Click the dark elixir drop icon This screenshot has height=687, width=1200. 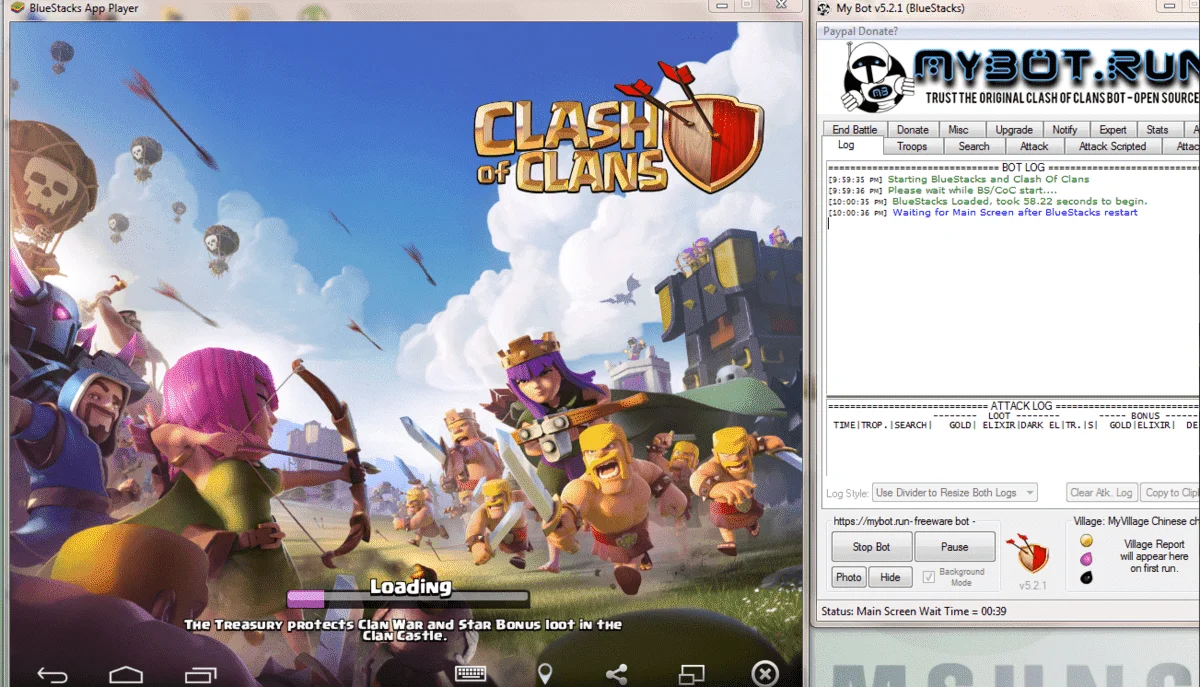tap(1086, 578)
